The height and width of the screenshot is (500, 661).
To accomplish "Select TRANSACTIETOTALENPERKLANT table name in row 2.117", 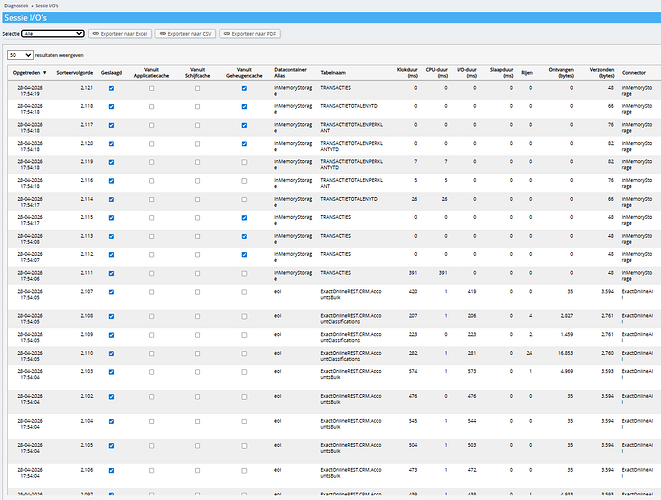I will click(352, 128).
